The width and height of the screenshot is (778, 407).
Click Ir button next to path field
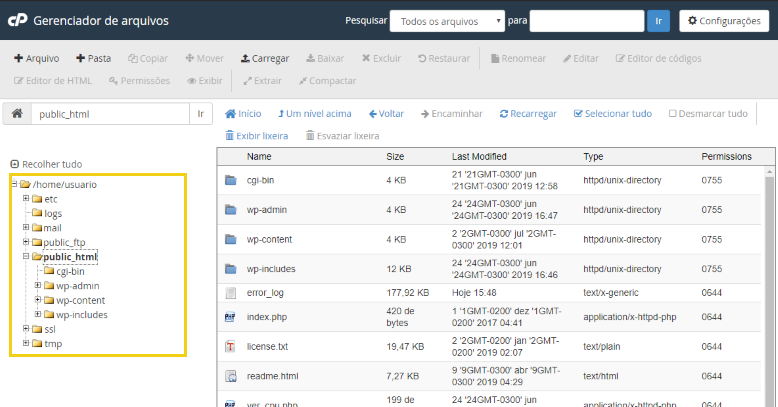201,114
